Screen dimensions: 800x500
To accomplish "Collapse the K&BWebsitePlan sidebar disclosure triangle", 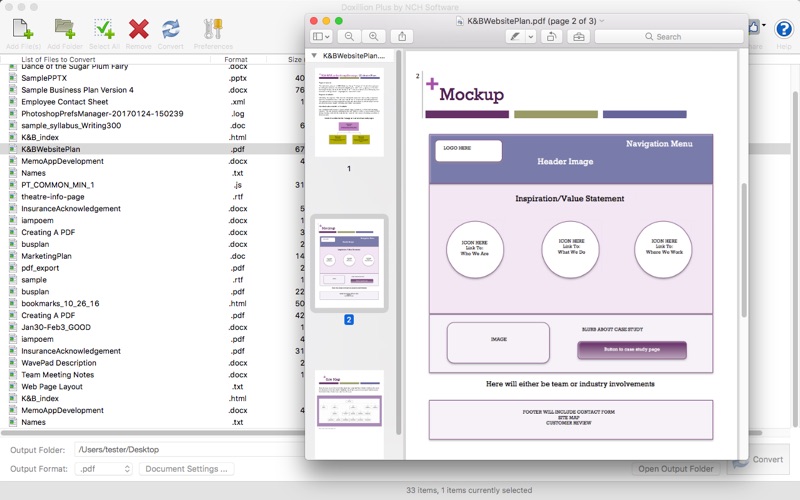I will pyautogui.click(x=314, y=56).
